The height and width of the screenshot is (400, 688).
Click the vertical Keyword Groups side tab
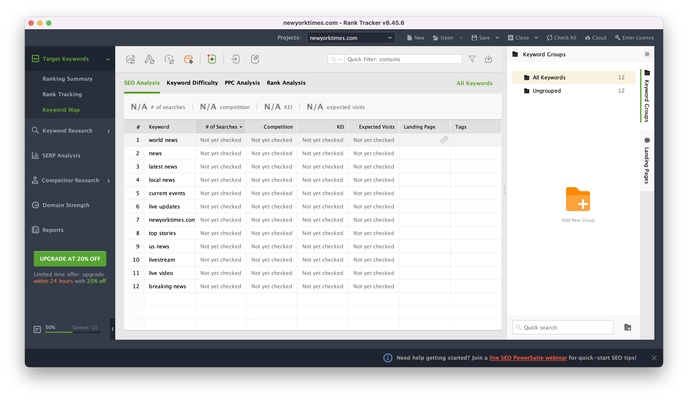(647, 96)
